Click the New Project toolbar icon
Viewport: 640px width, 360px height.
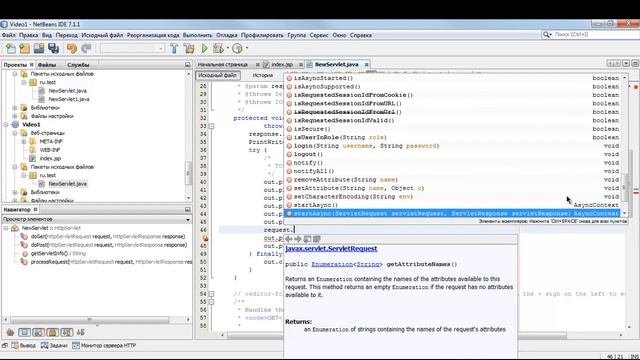pos(24,49)
